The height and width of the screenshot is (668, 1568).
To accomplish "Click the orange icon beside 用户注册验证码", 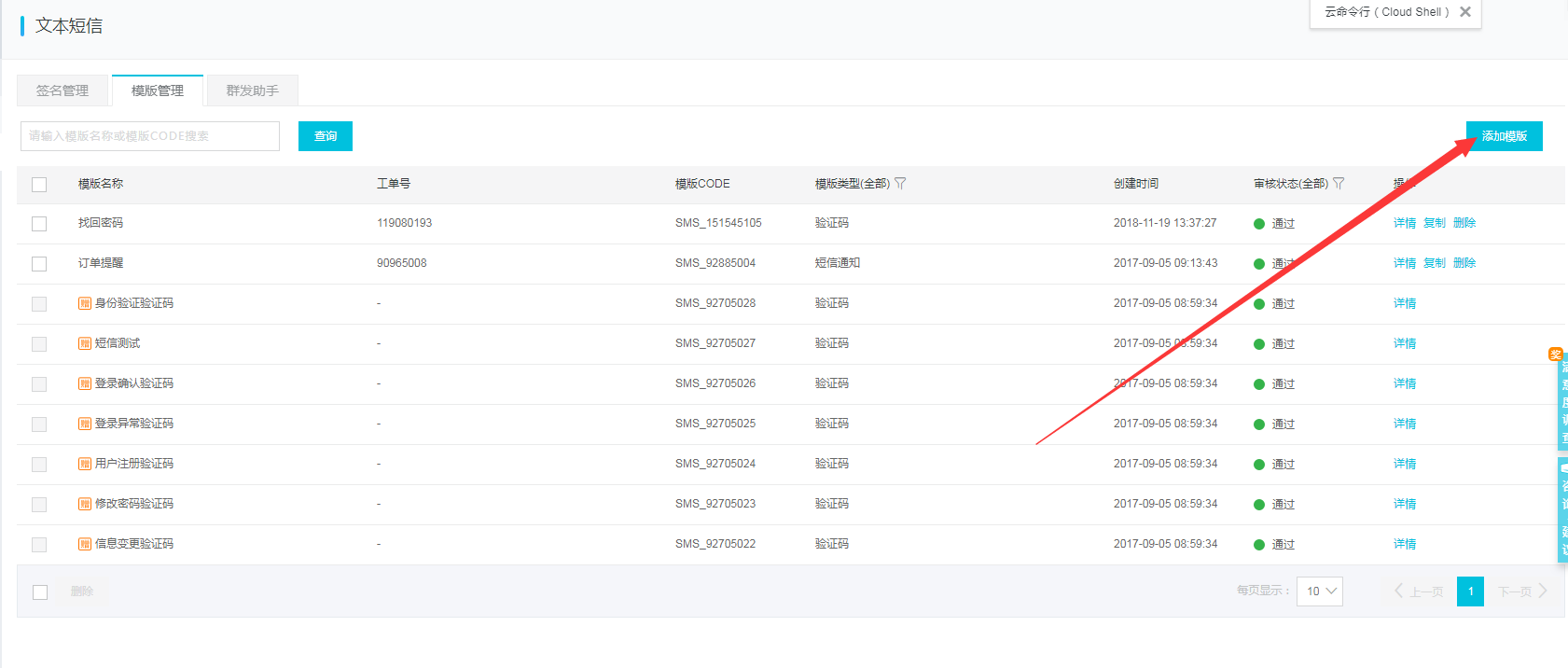I will pos(85,464).
